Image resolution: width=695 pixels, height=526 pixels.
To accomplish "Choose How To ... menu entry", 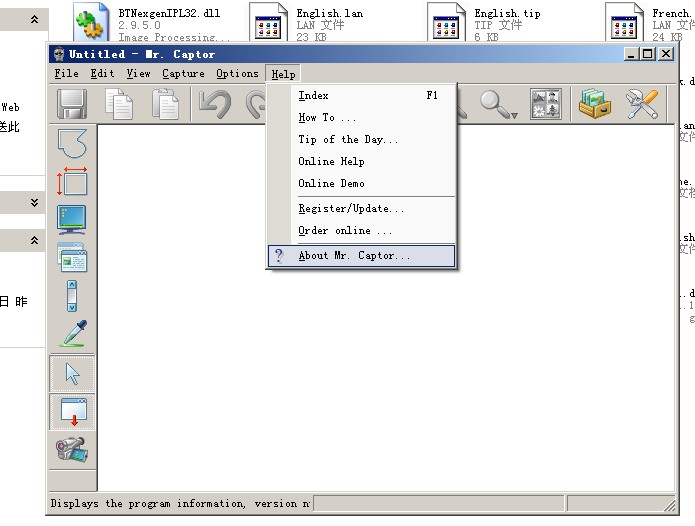I will (362, 117).
